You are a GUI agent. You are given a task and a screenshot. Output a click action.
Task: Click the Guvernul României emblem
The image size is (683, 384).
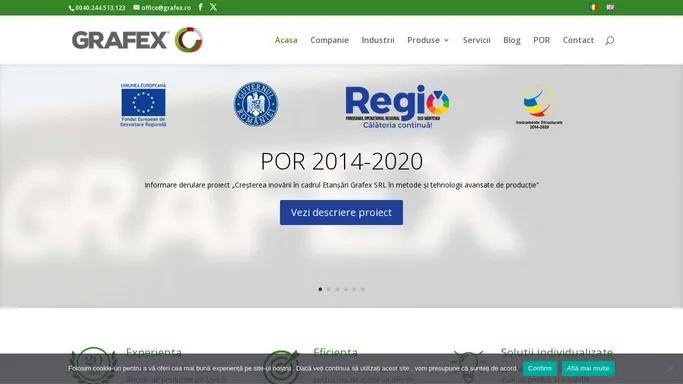pyautogui.click(x=256, y=104)
